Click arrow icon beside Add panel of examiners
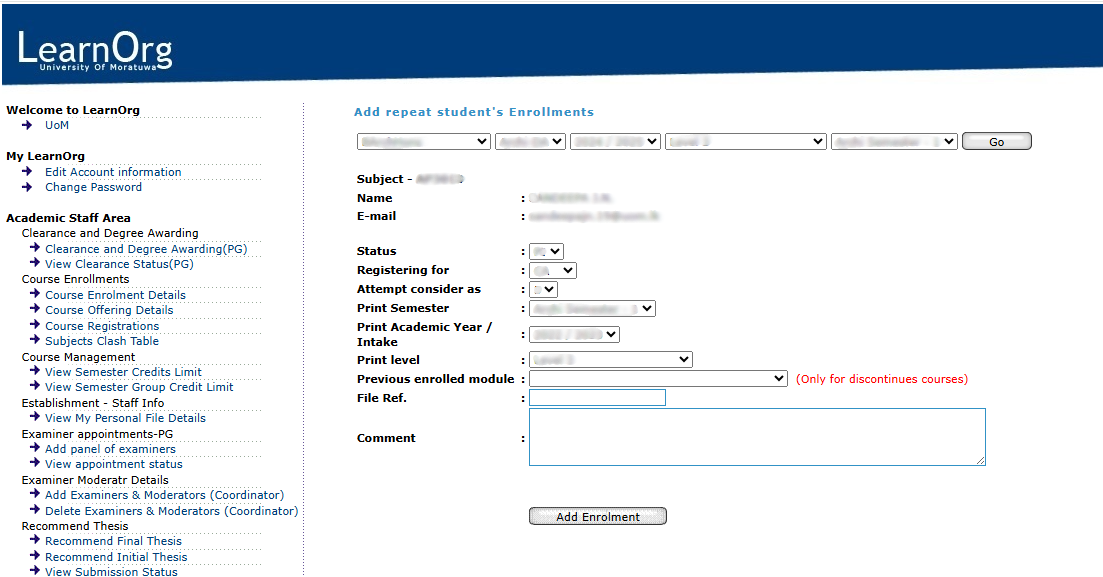The image size is (1103, 577). pos(35,448)
